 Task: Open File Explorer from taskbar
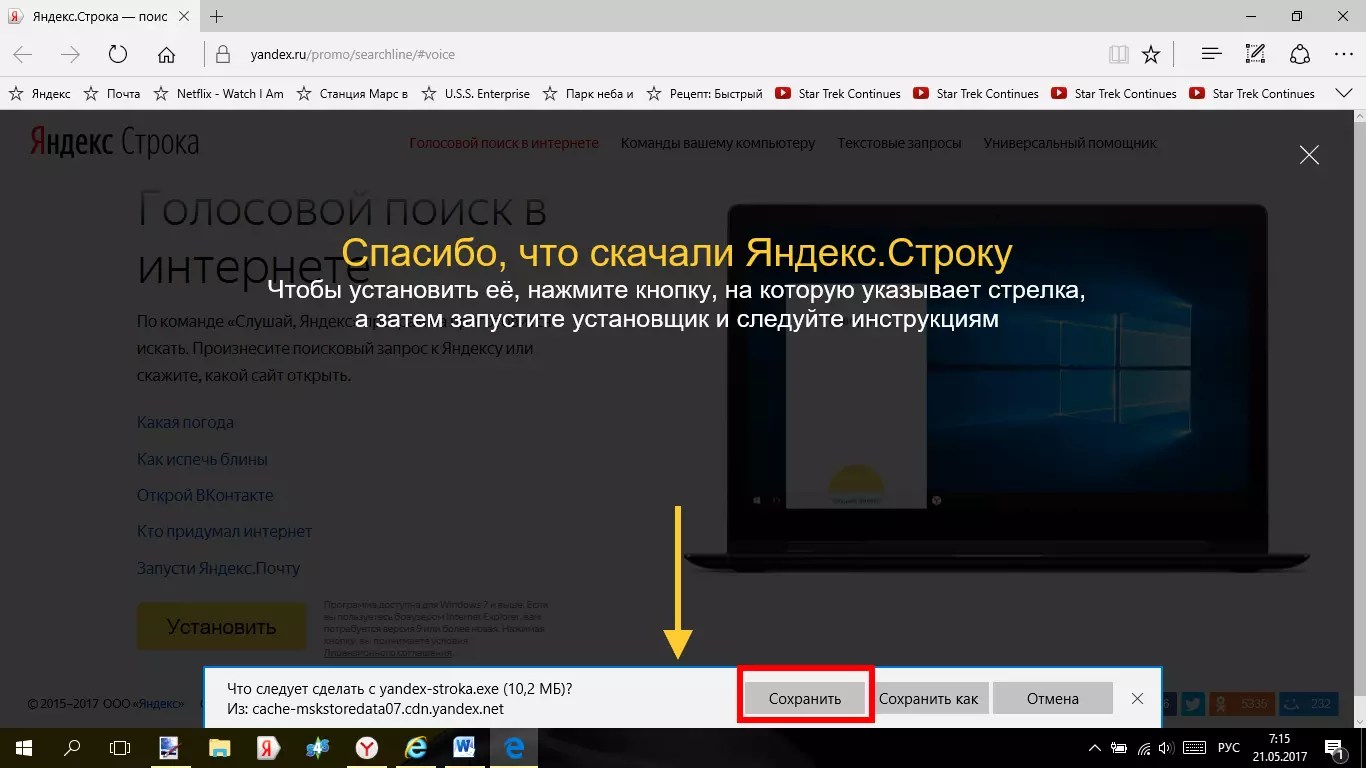click(219, 748)
